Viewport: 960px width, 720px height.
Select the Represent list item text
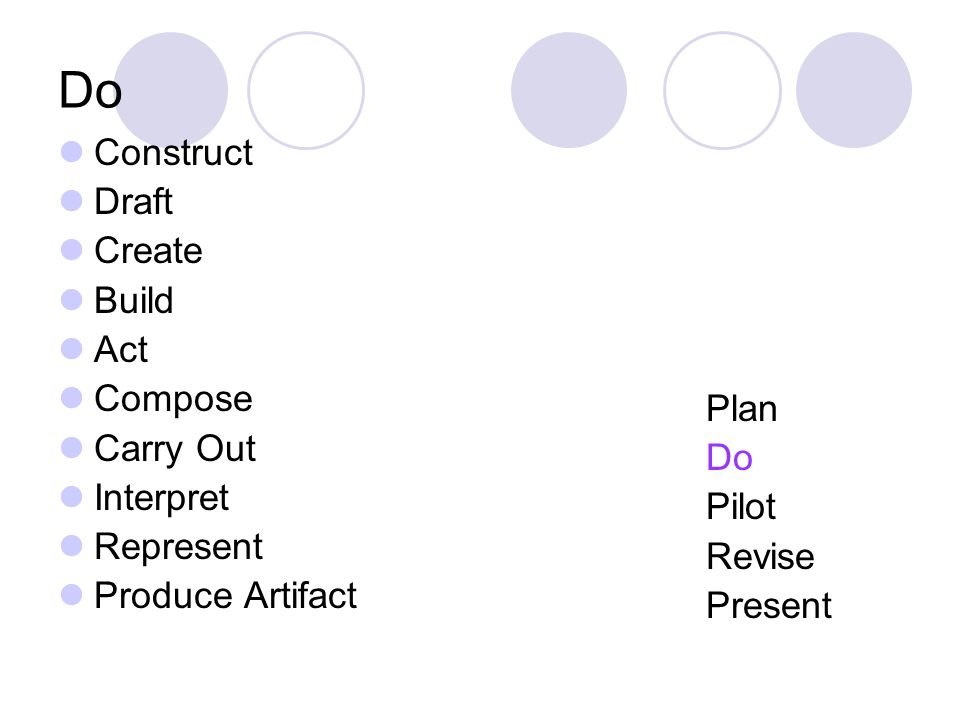(179, 547)
